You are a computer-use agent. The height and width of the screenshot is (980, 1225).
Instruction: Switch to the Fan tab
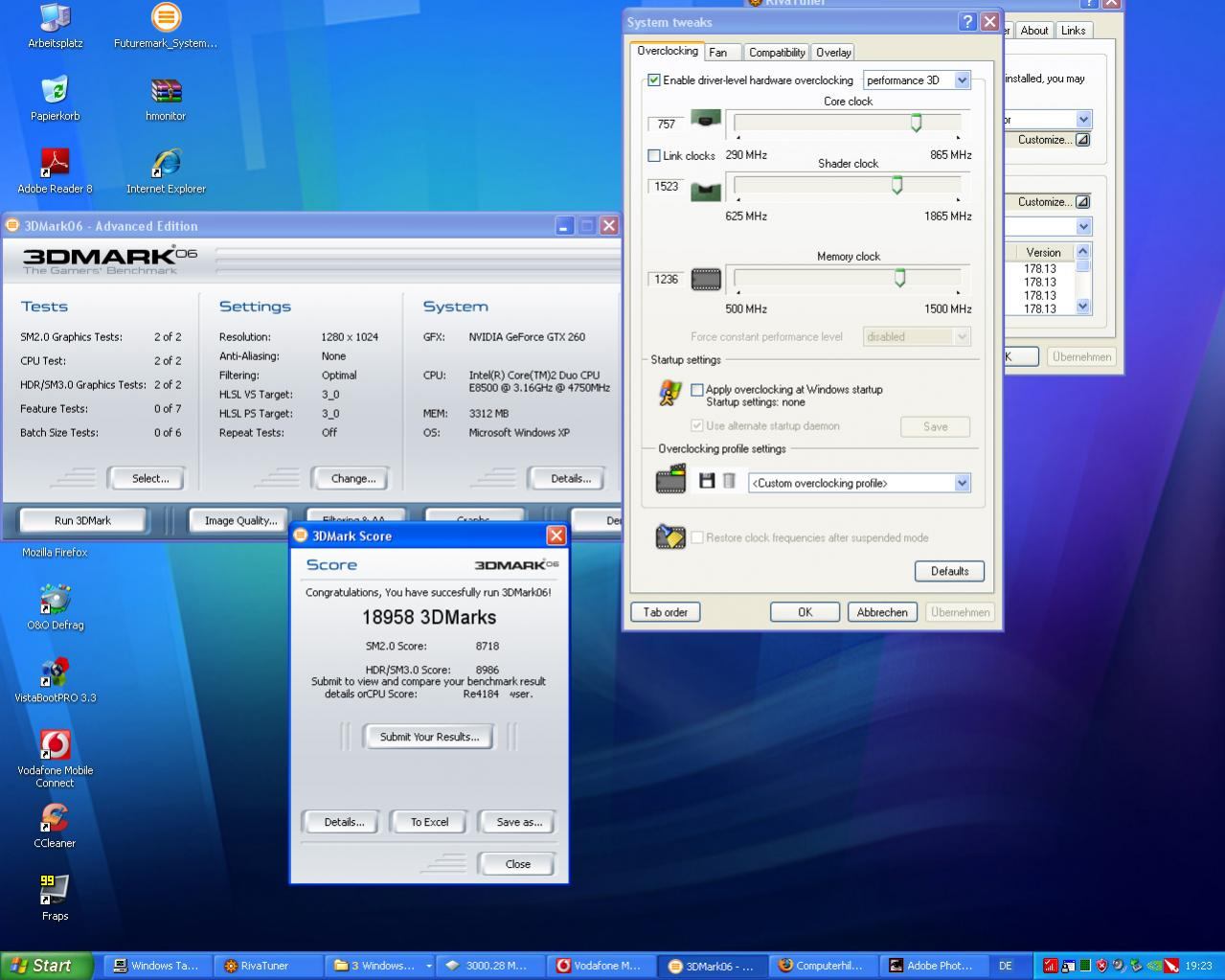click(718, 53)
